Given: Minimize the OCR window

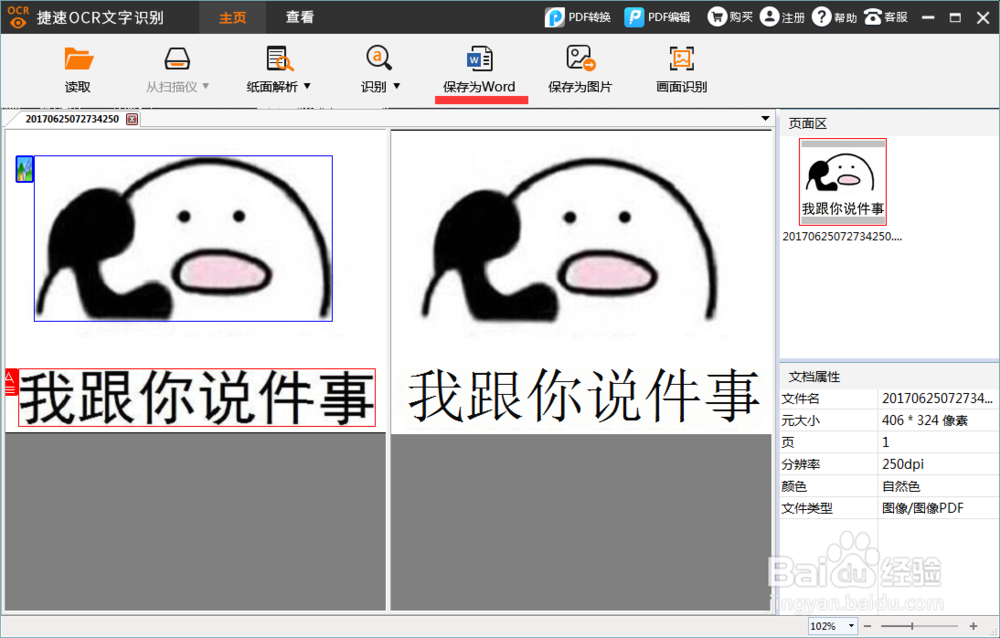Looking at the screenshot, I should tap(929, 17).
